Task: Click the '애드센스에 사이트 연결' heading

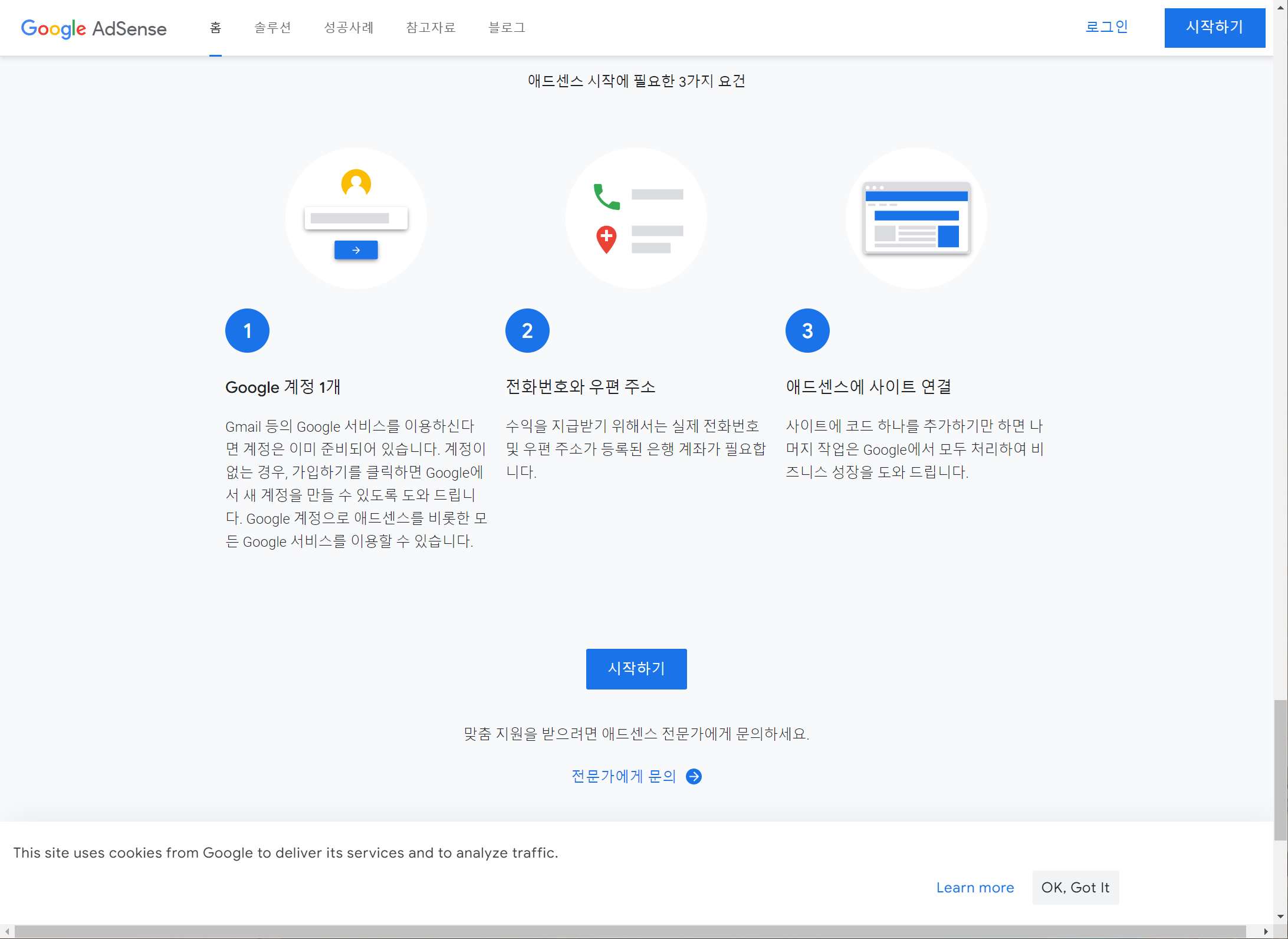Action: 869,387
